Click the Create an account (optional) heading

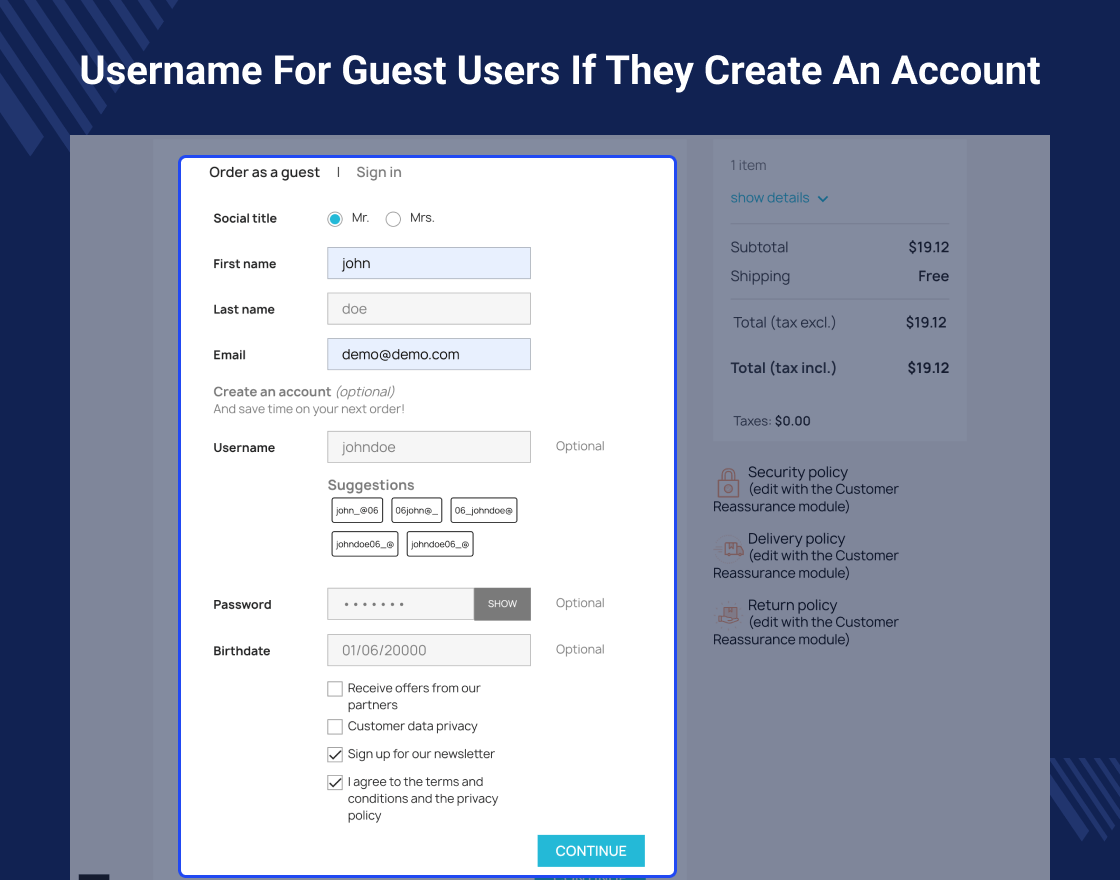(304, 391)
